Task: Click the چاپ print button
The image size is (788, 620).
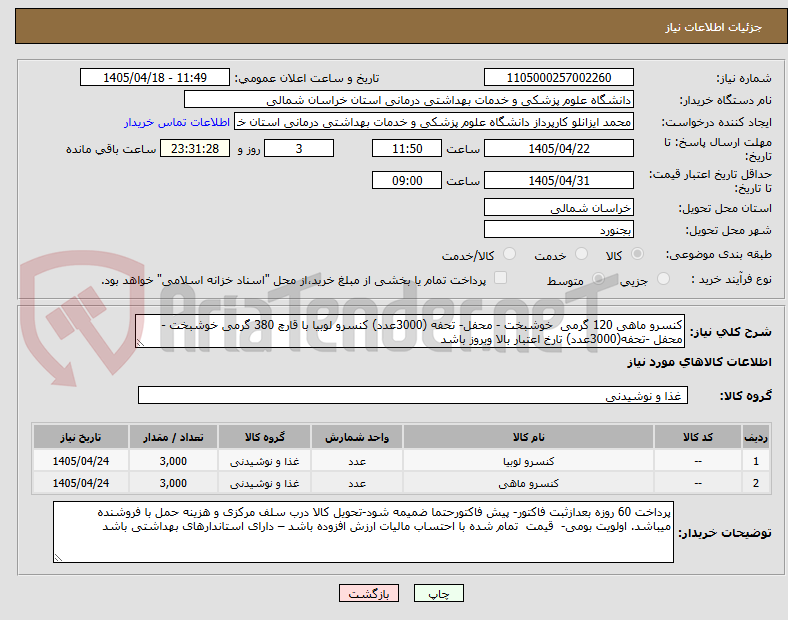Action: [x=439, y=593]
